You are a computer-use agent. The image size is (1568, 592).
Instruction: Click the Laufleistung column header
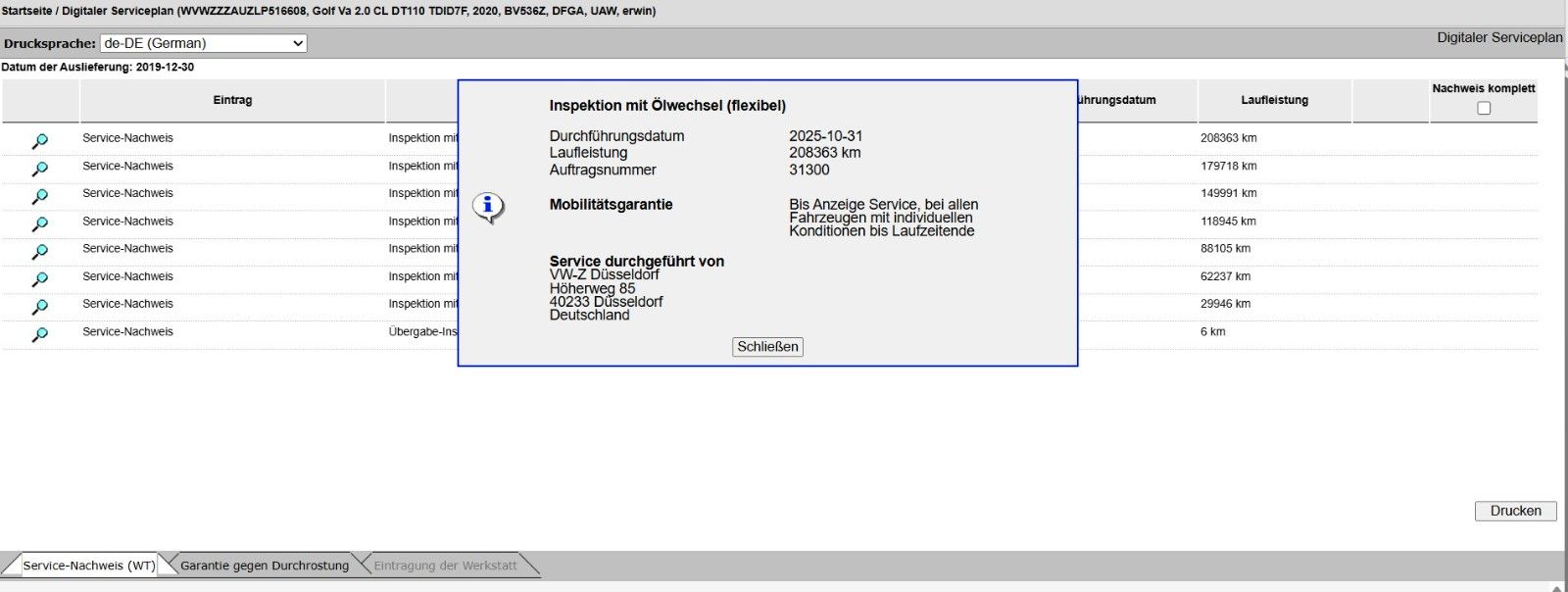point(1274,100)
